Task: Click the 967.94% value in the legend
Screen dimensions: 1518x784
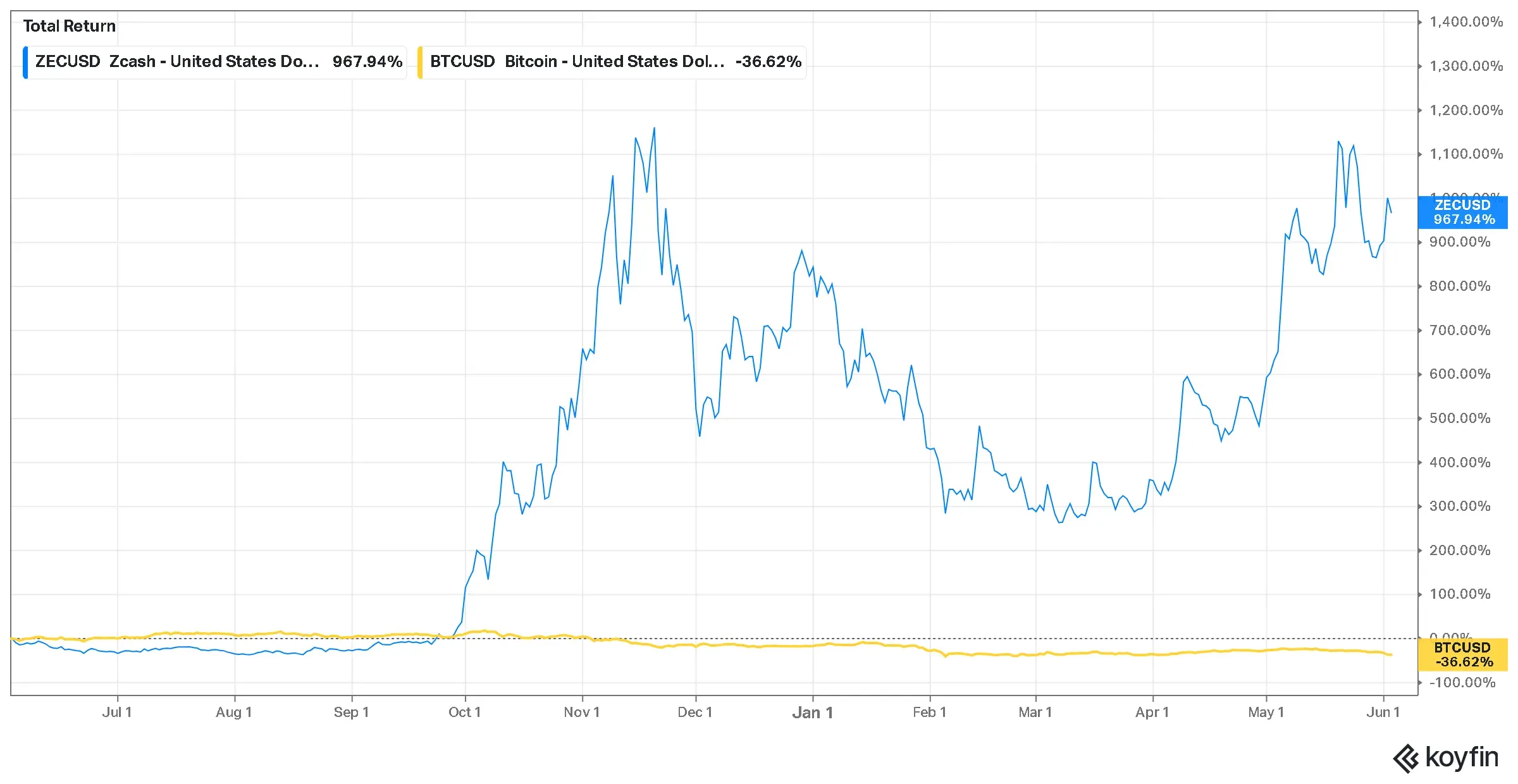Action: pos(367,61)
